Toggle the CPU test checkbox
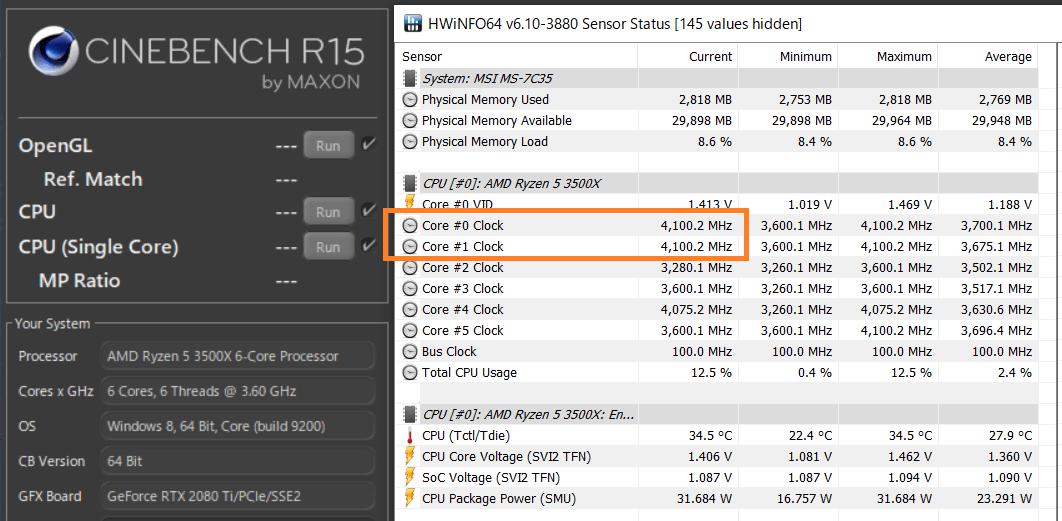1062x521 pixels. (x=368, y=211)
